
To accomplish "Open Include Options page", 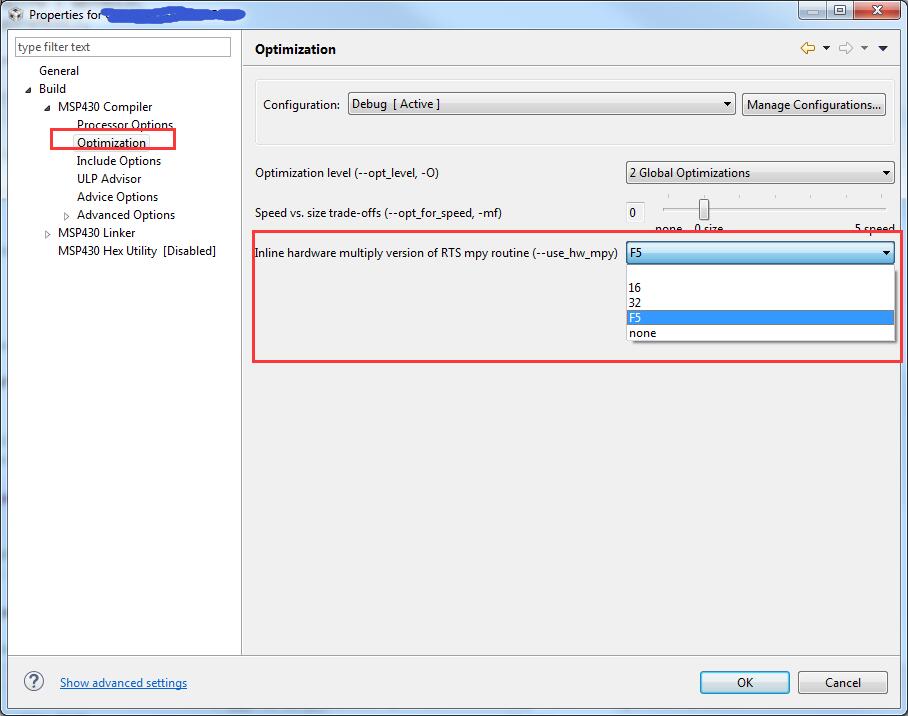I will point(119,160).
